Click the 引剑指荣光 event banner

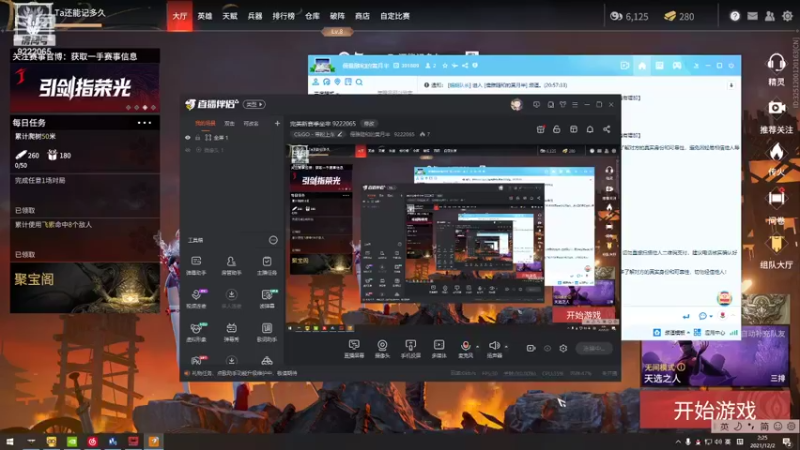85,88
